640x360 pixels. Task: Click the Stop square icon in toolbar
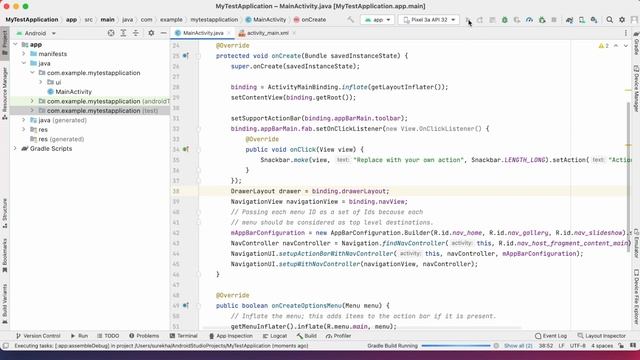click(x=554, y=20)
